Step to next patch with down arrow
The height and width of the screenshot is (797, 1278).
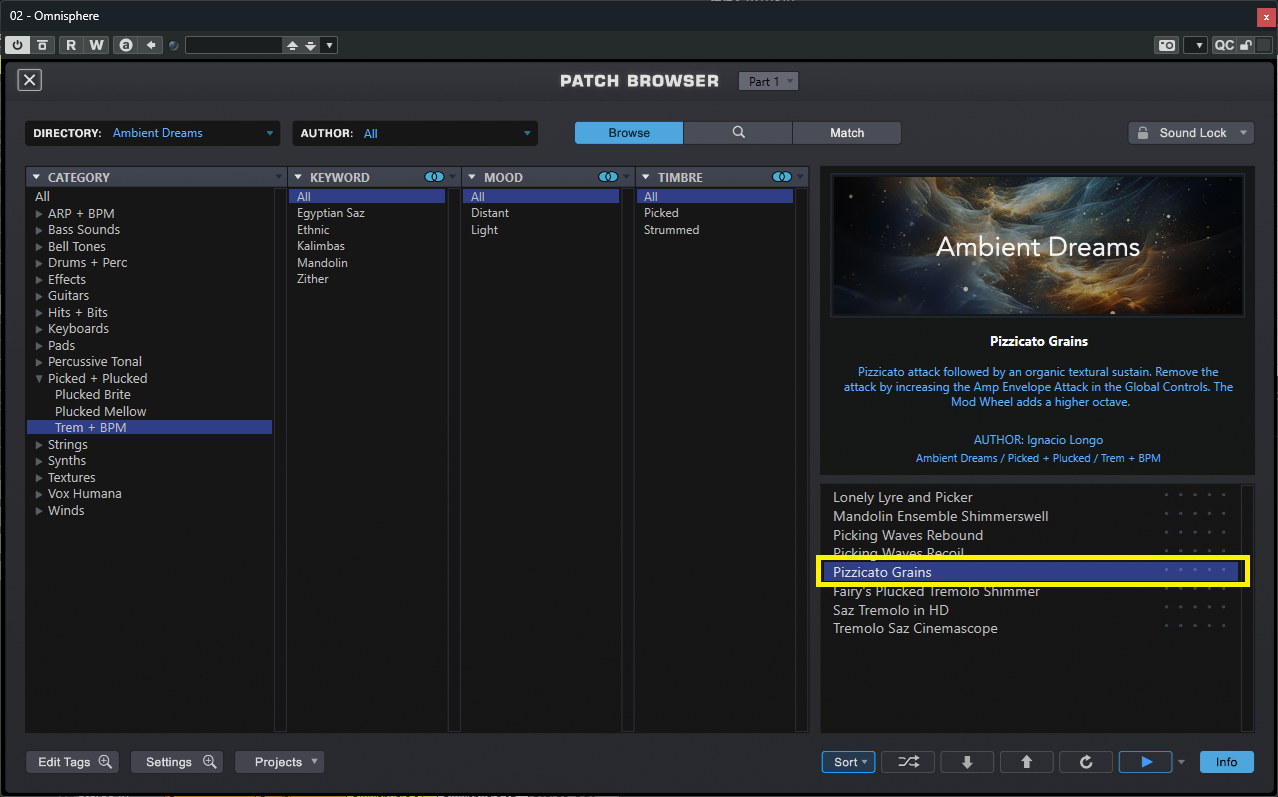pos(967,762)
